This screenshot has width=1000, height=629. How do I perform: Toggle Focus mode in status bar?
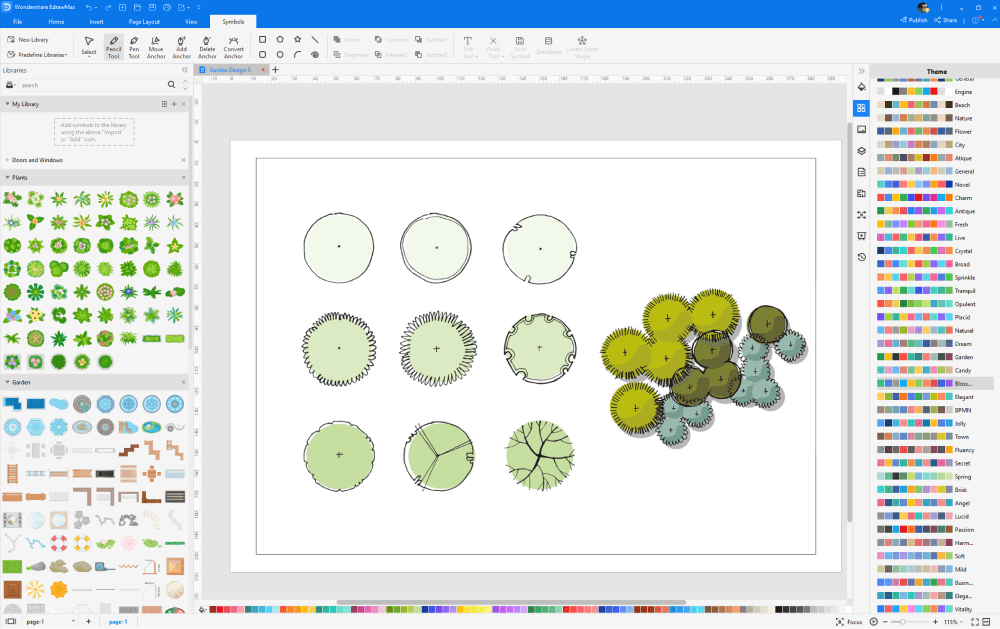click(x=849, y=622)
